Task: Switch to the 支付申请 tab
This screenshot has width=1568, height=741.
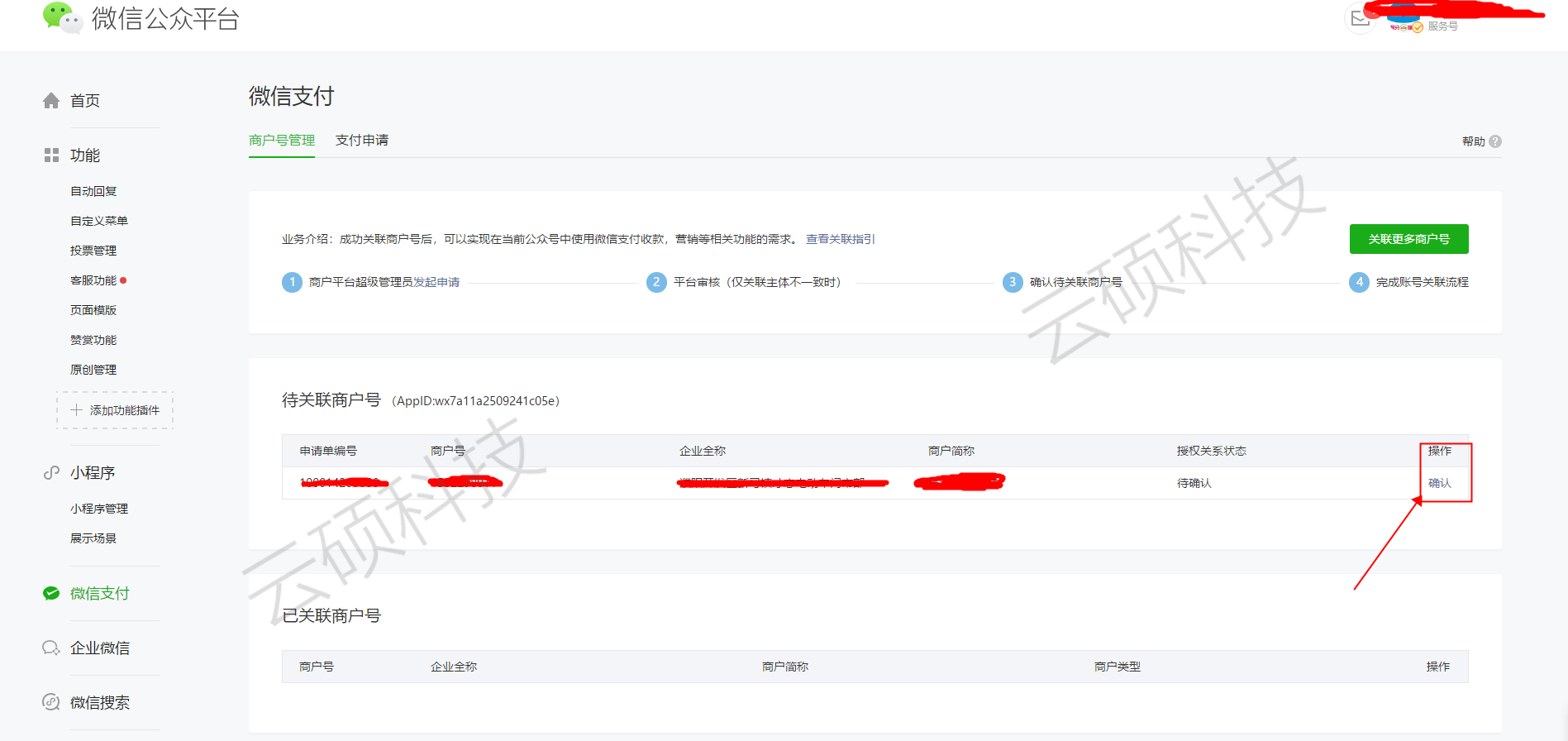Action: coord(361,141)
